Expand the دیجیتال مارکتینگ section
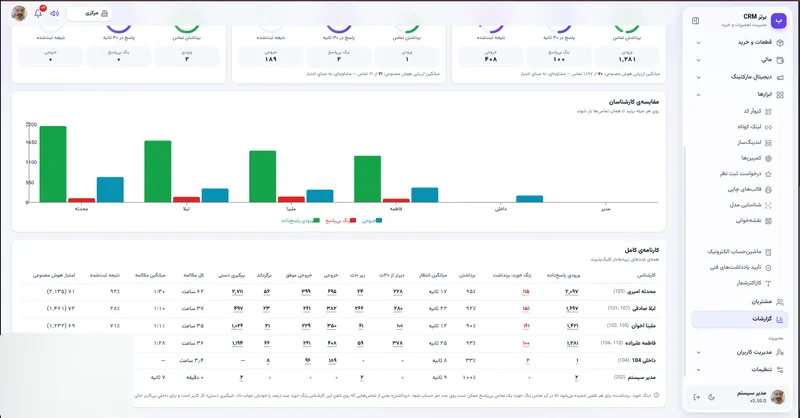Screen dimensions: 800x418 [x=740, y=77]
